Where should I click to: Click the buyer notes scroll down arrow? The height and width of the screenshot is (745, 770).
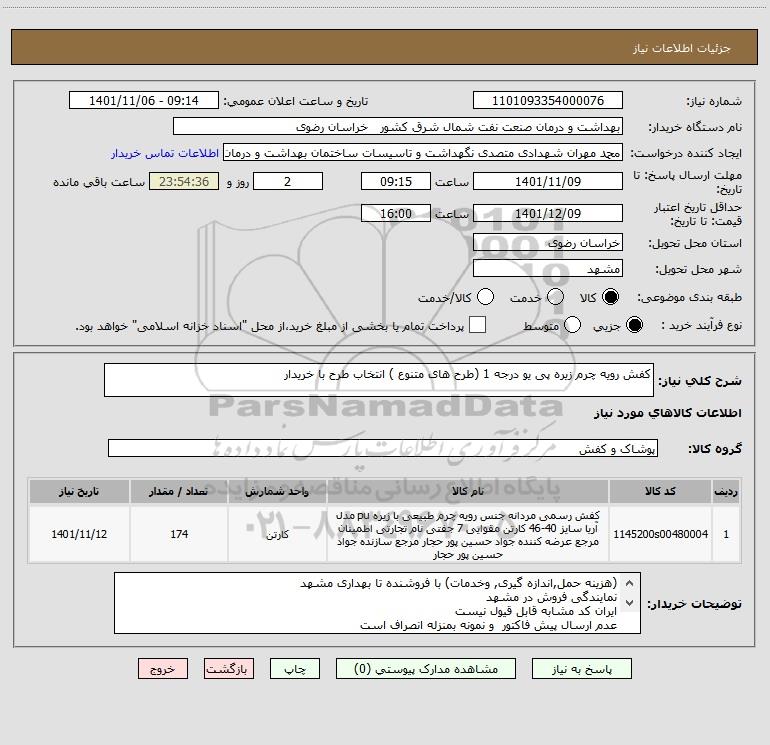point(629,603)
